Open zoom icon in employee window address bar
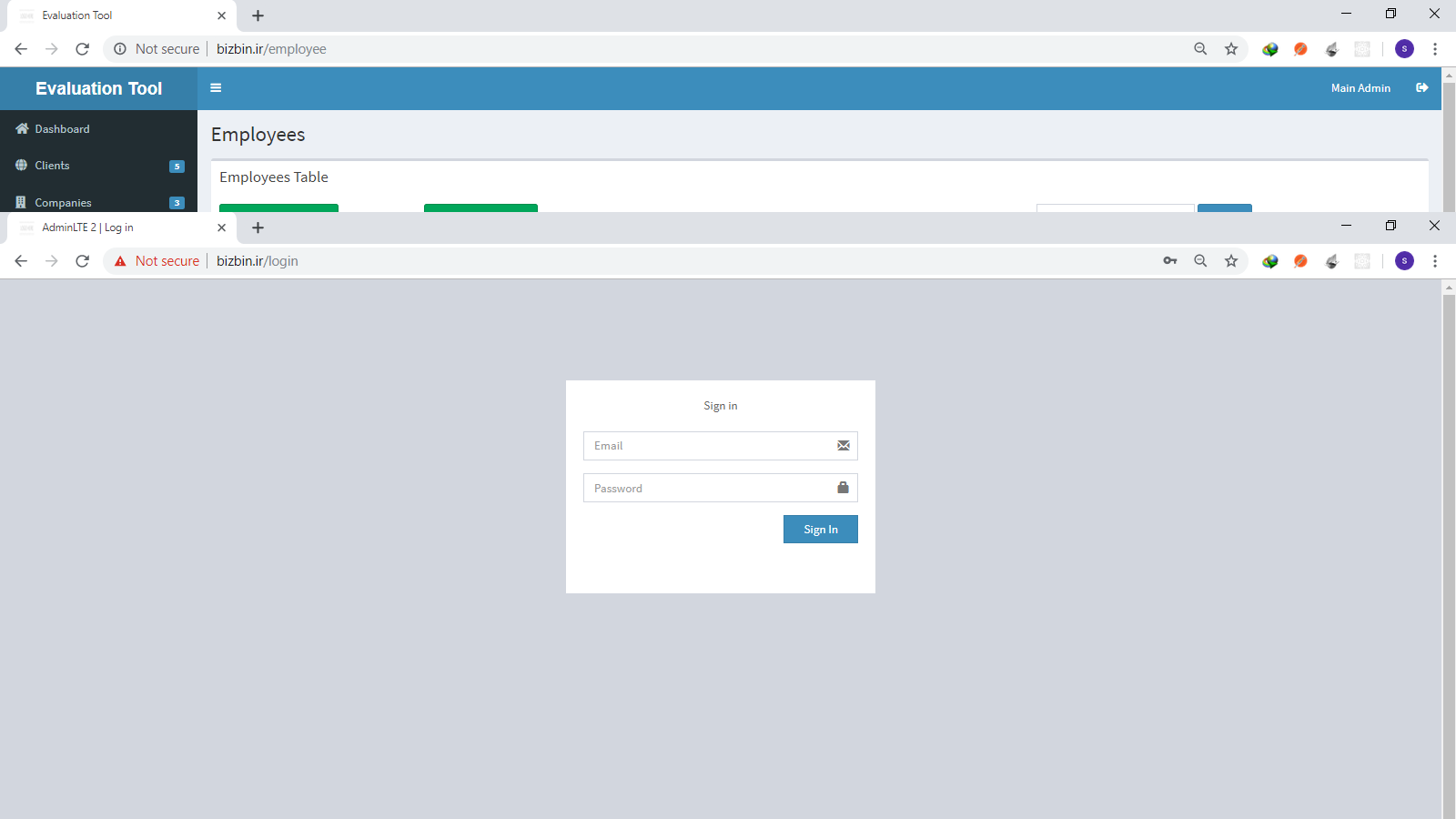1456x819 pixels. (x=1200, y=49)
